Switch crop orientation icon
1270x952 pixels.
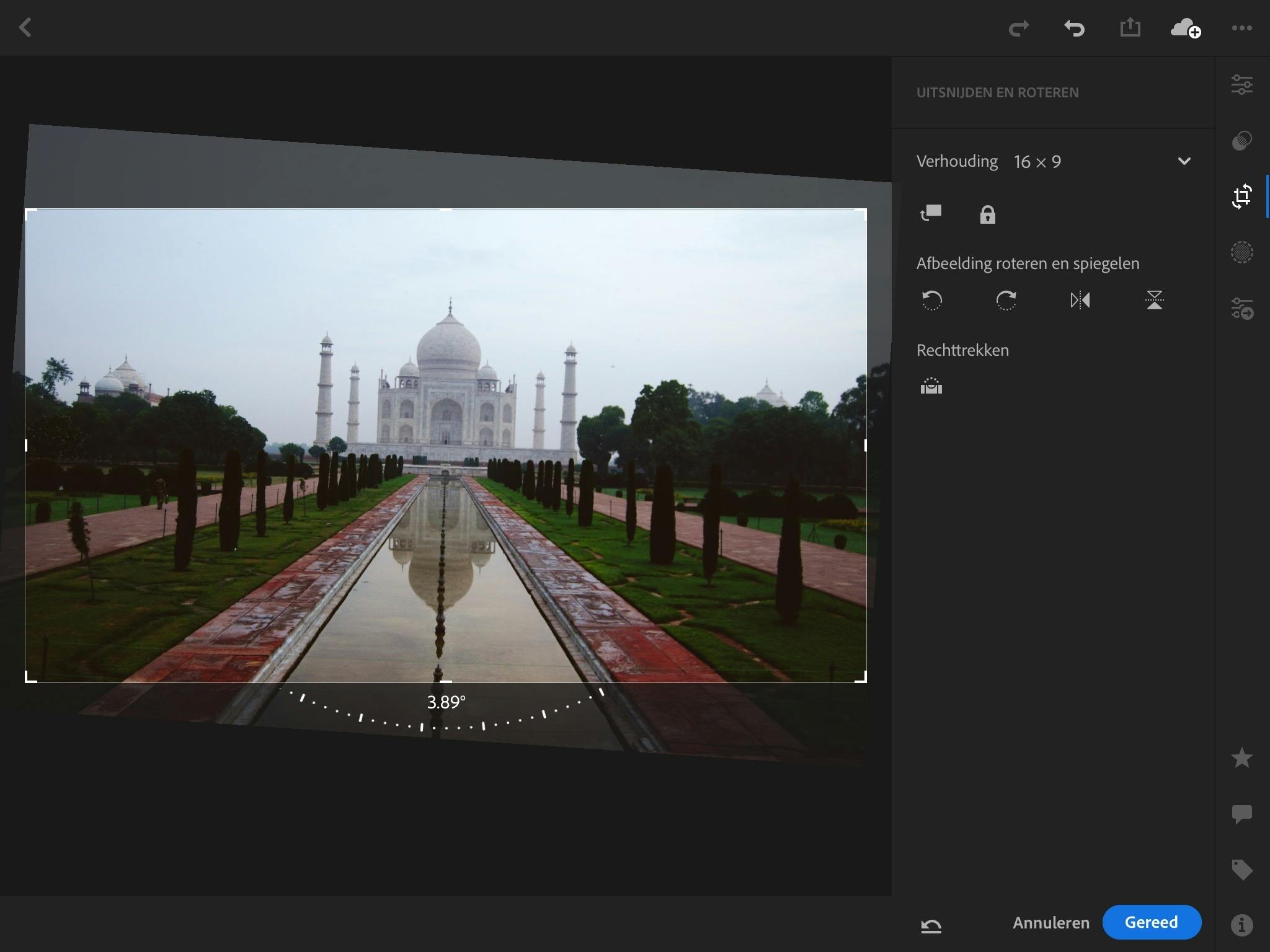click(931, 214)
